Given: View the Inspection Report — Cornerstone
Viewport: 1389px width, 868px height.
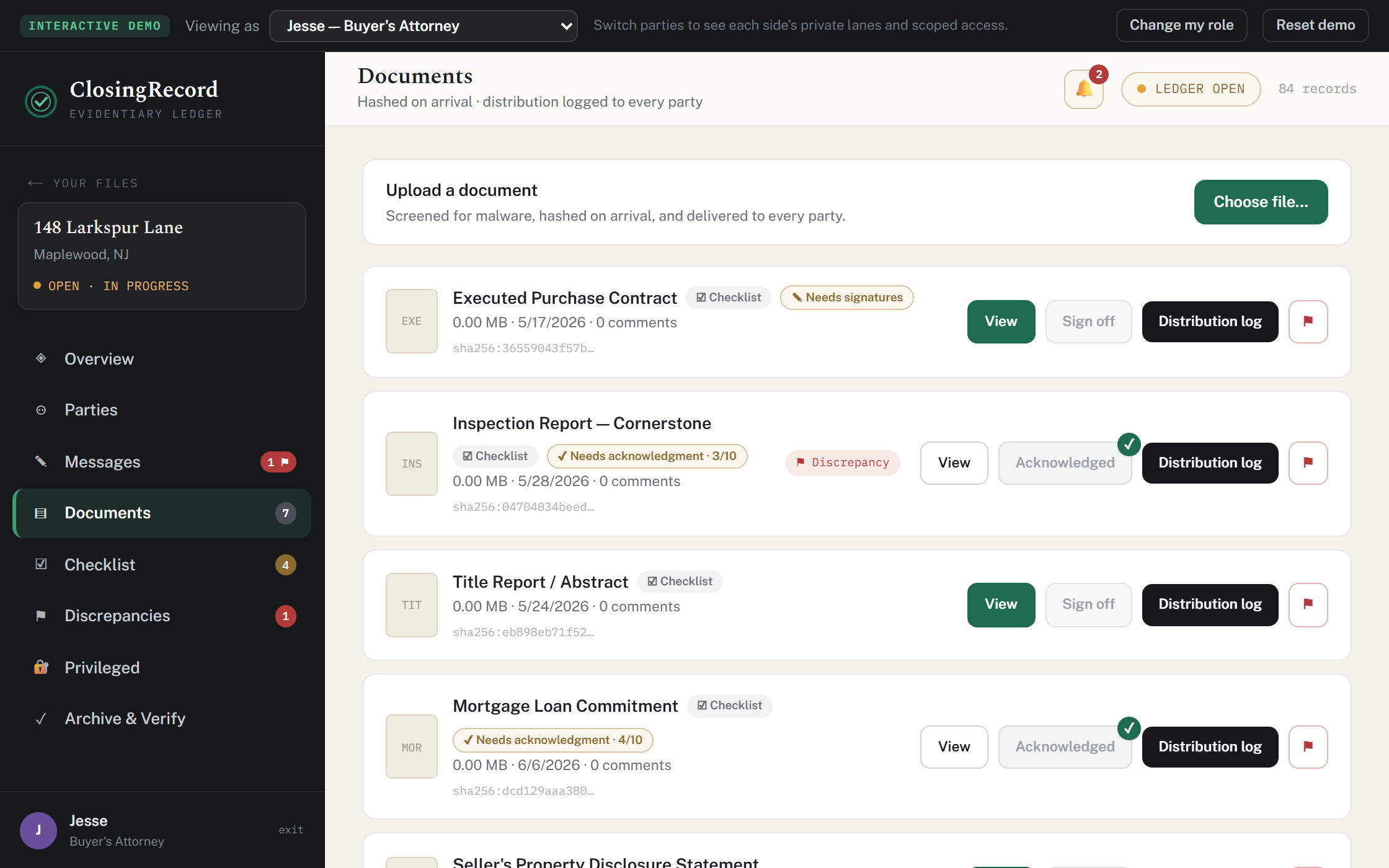Looking at the screenshot, I should point(954,463).
